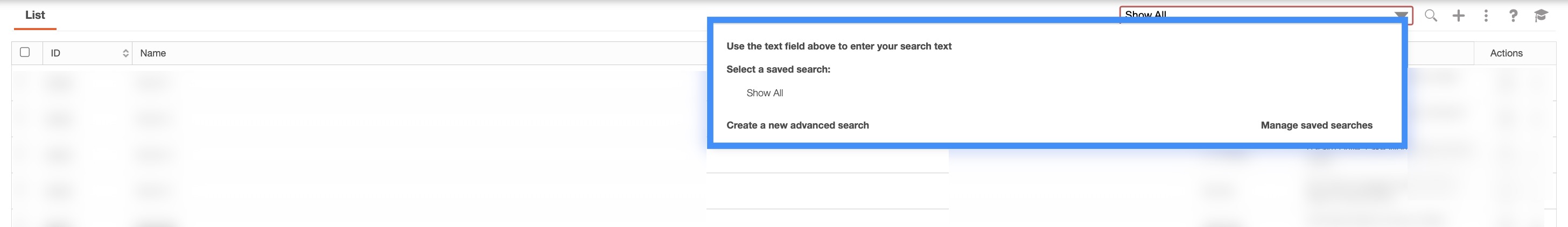Click the graduation cap training icon
The height and width of the screenshot is (227, 1568).
click(1541, 16)
